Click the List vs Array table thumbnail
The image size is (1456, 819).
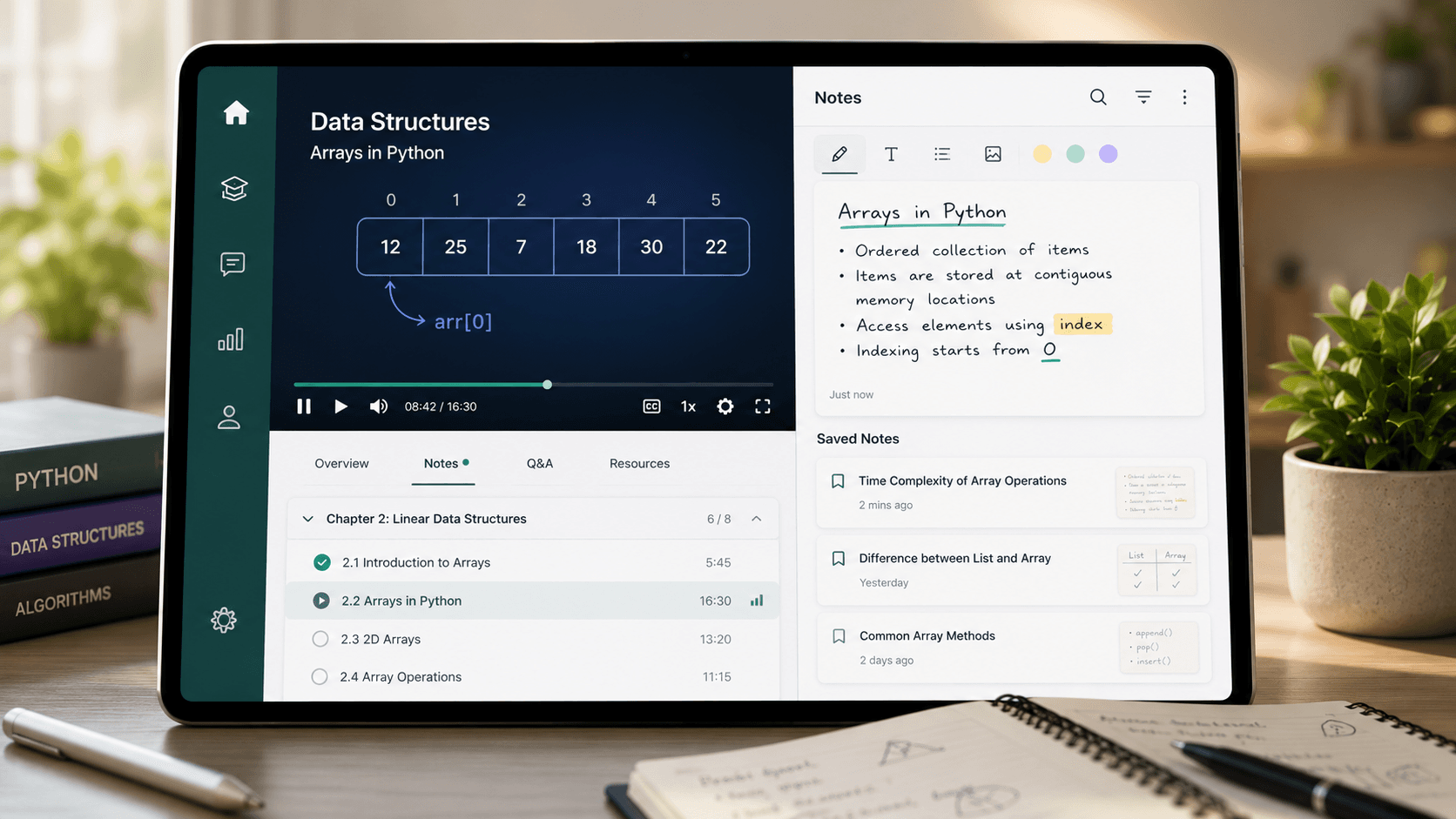coord(1156,570)
